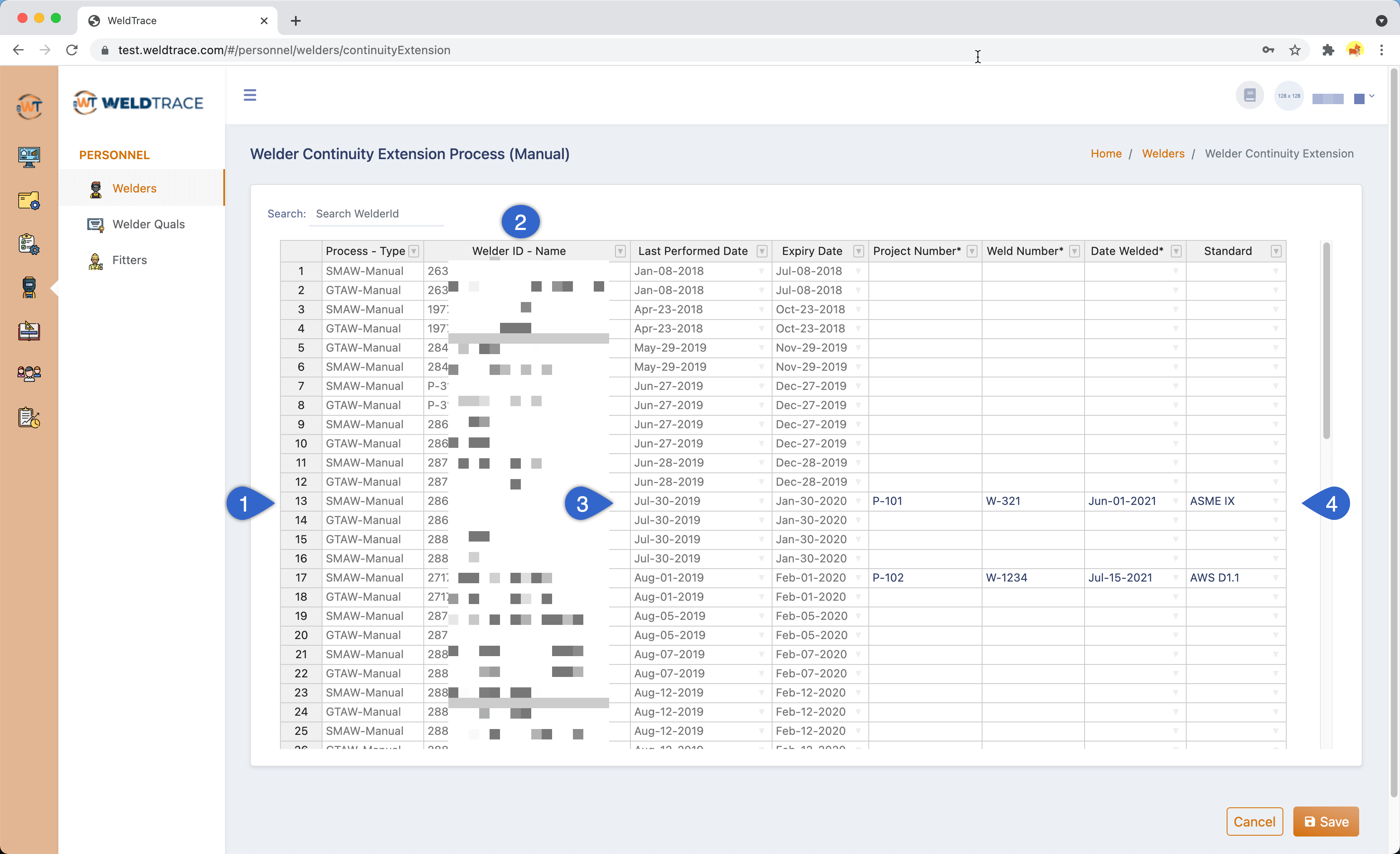This screenshot has width=1400, height=854.
Task: Select the welder helmet Personnel icon
Action: click(29, 288)
